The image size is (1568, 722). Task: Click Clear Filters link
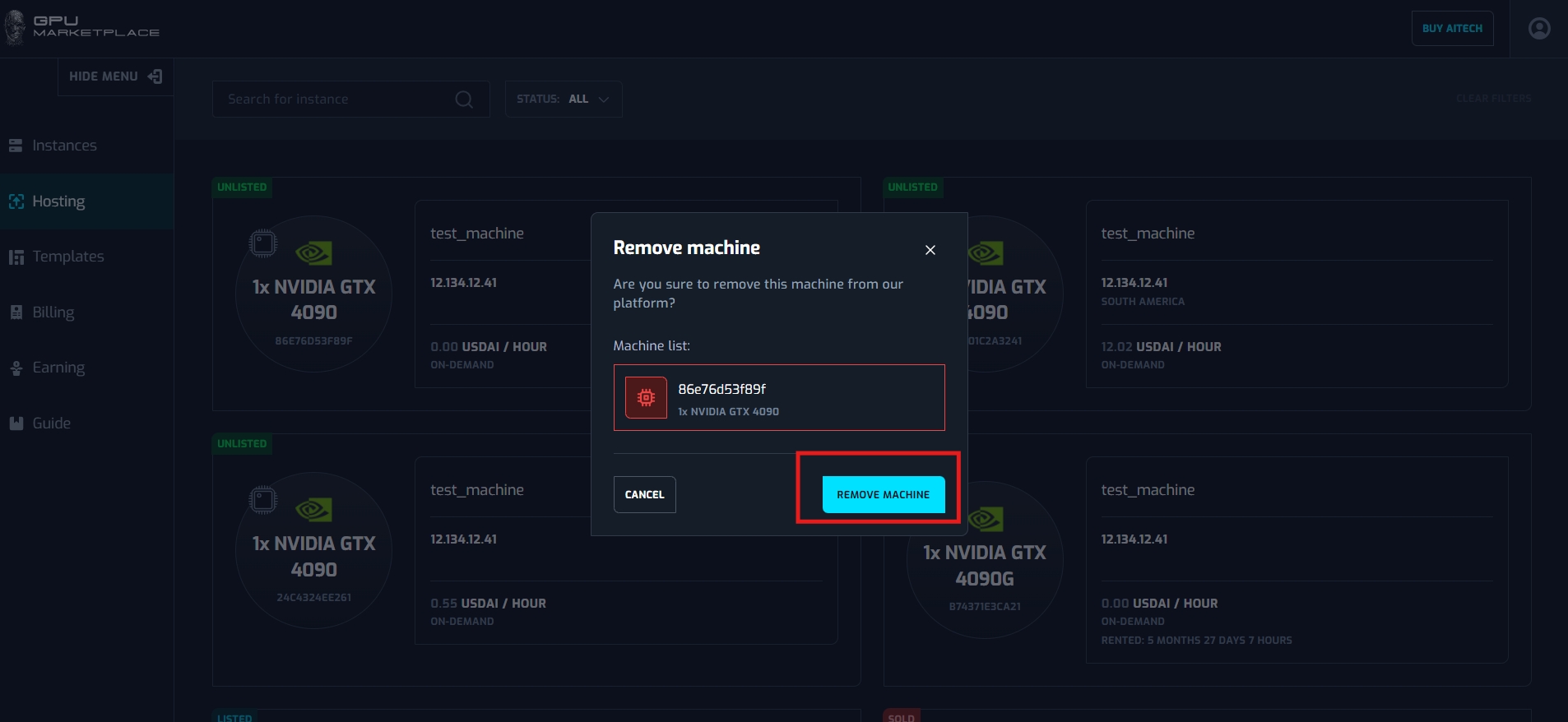coord(1493,99)
